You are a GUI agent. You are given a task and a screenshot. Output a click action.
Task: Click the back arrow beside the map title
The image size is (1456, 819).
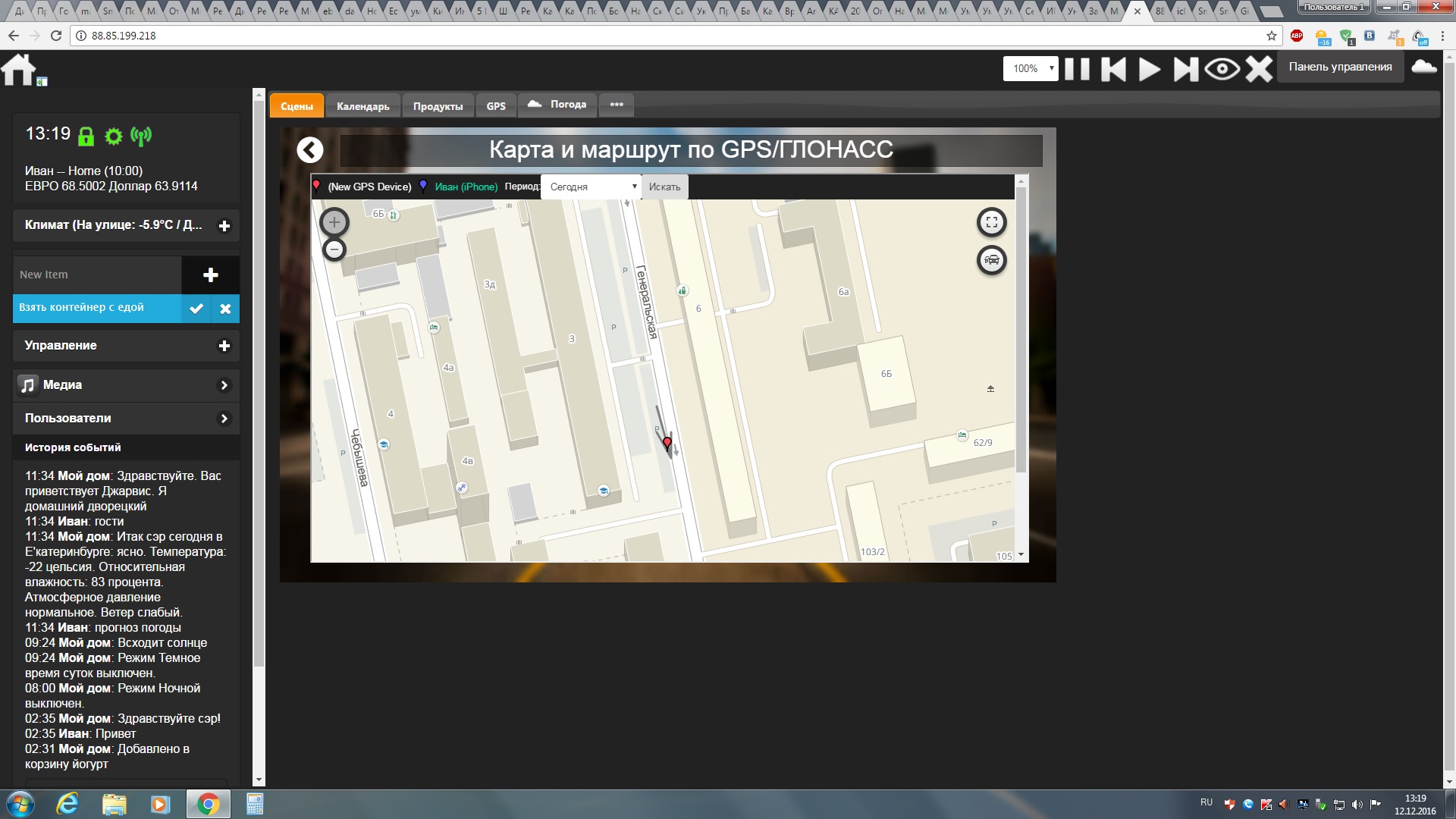point(309,150)
